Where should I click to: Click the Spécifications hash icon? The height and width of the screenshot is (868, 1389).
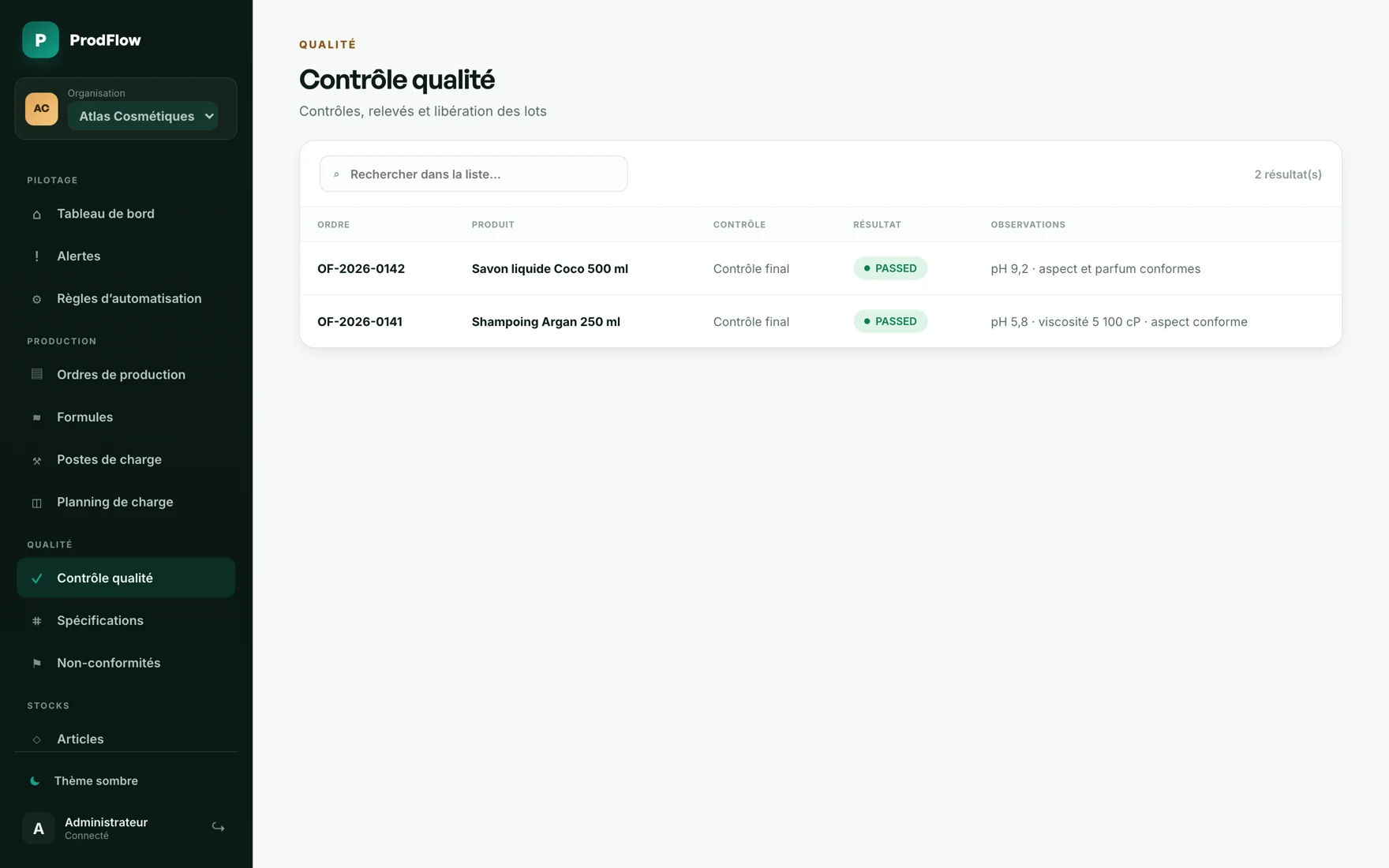point(36,621)
